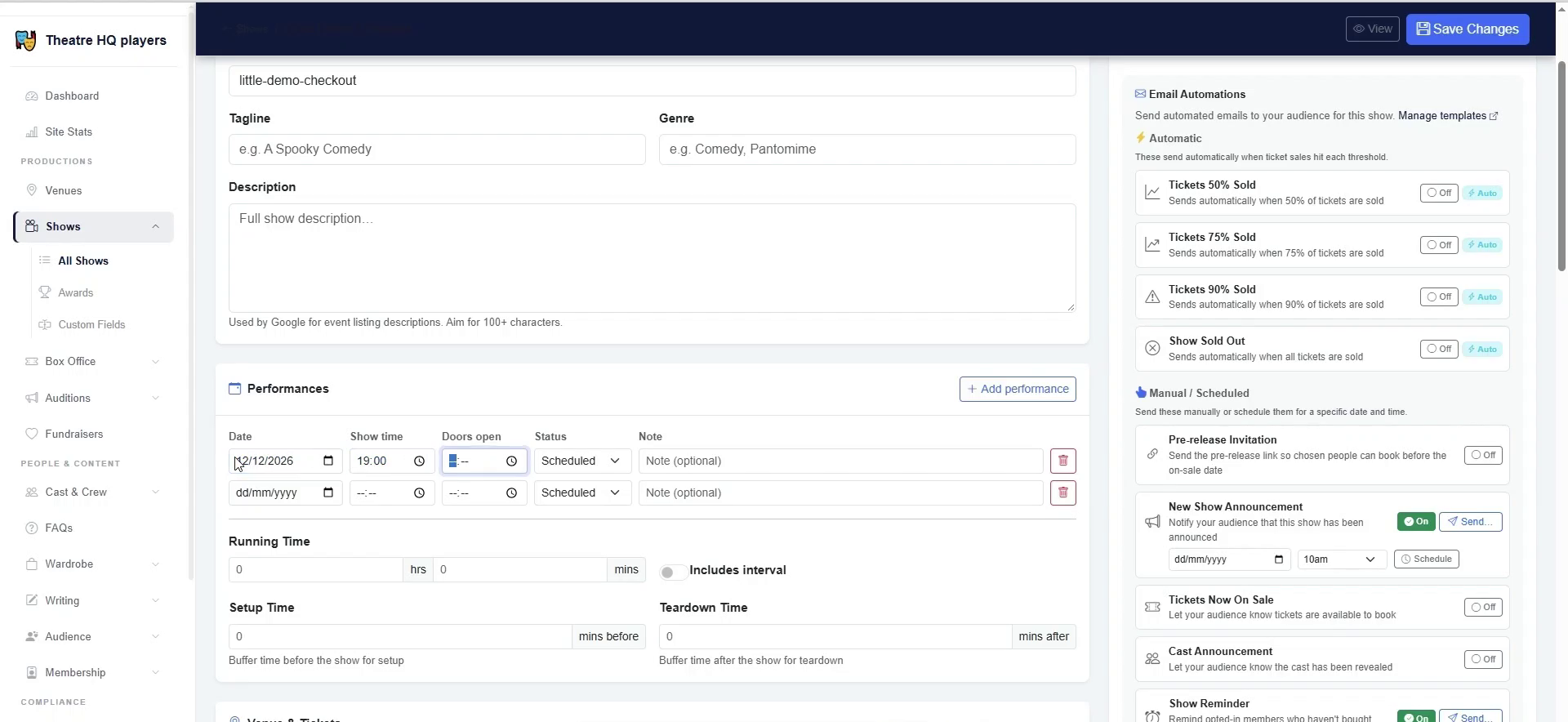Open clock picker for first row Doors open
The image size is (1568, 722).
coord(511,461)
